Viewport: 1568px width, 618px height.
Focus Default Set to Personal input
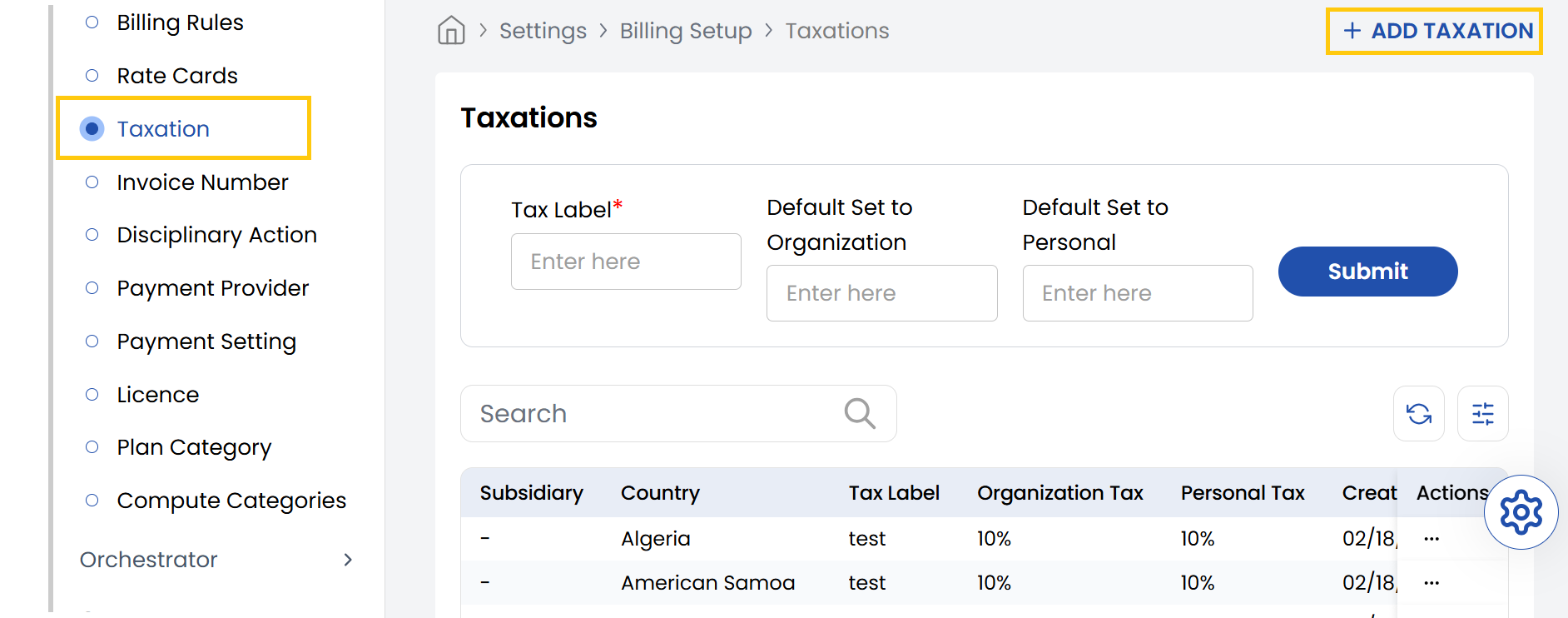coord(1138,293)
